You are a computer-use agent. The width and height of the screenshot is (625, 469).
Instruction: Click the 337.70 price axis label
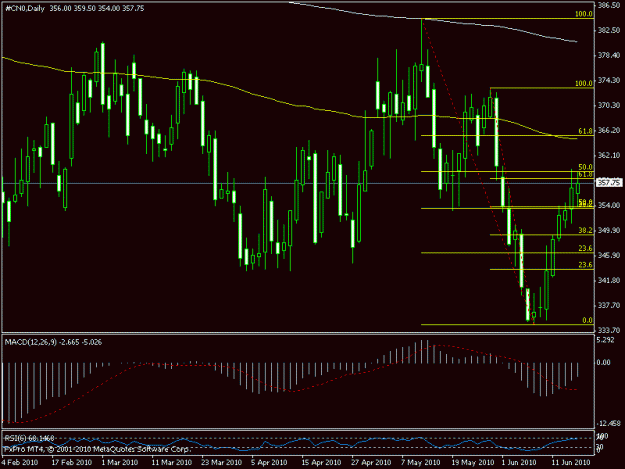(609, 305)
